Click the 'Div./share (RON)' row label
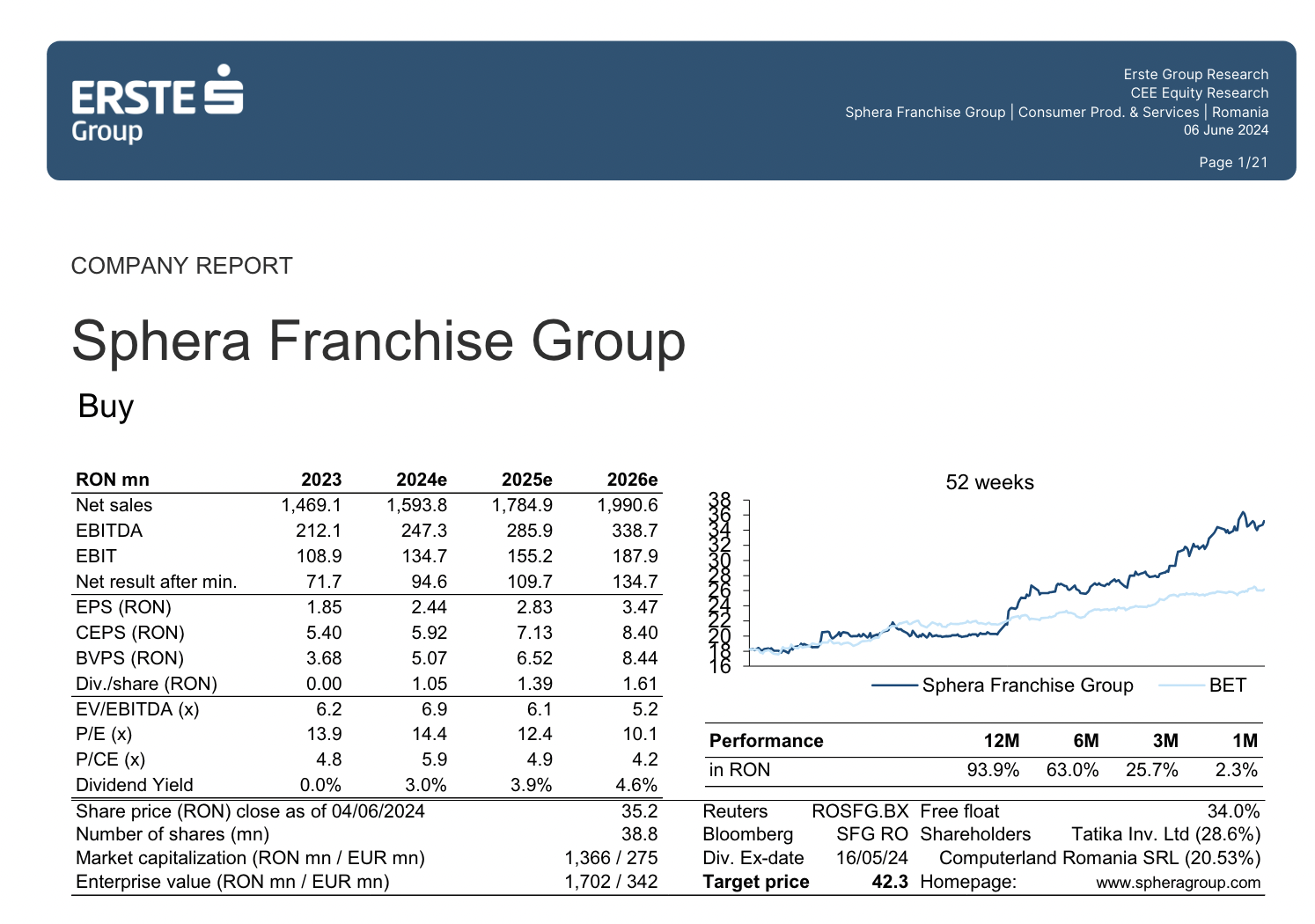The image size is (1315, 924). pyautogui.click(x=146, y=684)
